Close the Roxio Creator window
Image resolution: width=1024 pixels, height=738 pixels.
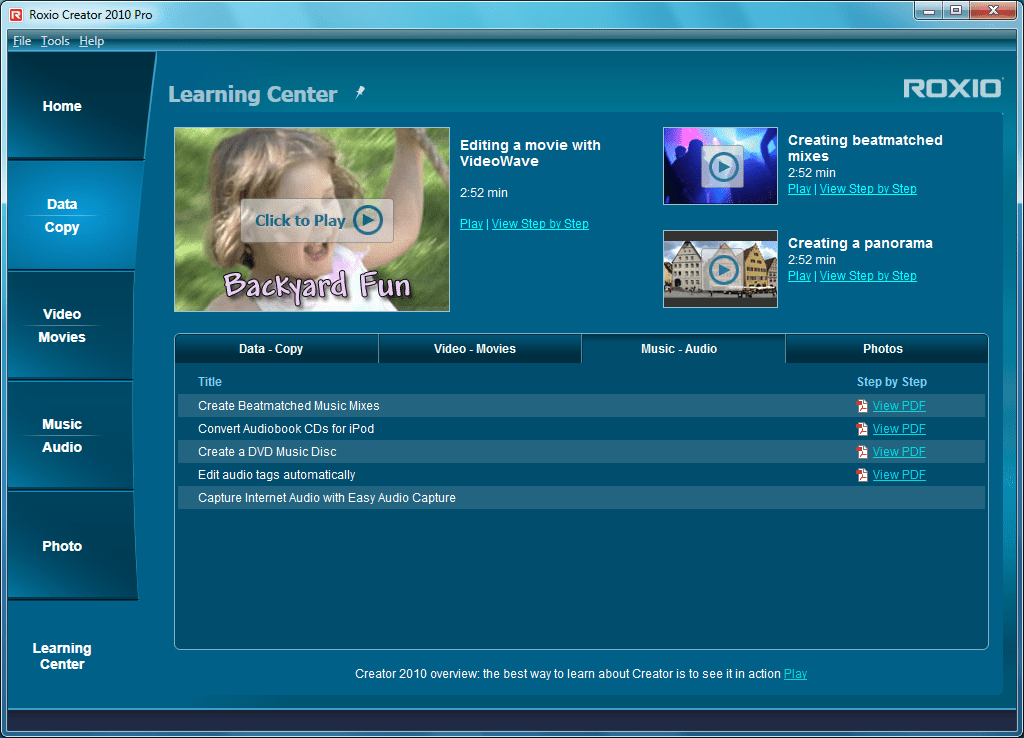point(993,11)
